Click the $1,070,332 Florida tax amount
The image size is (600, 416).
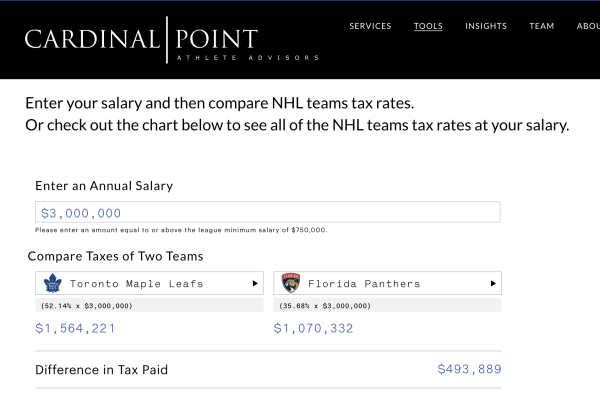314,328
